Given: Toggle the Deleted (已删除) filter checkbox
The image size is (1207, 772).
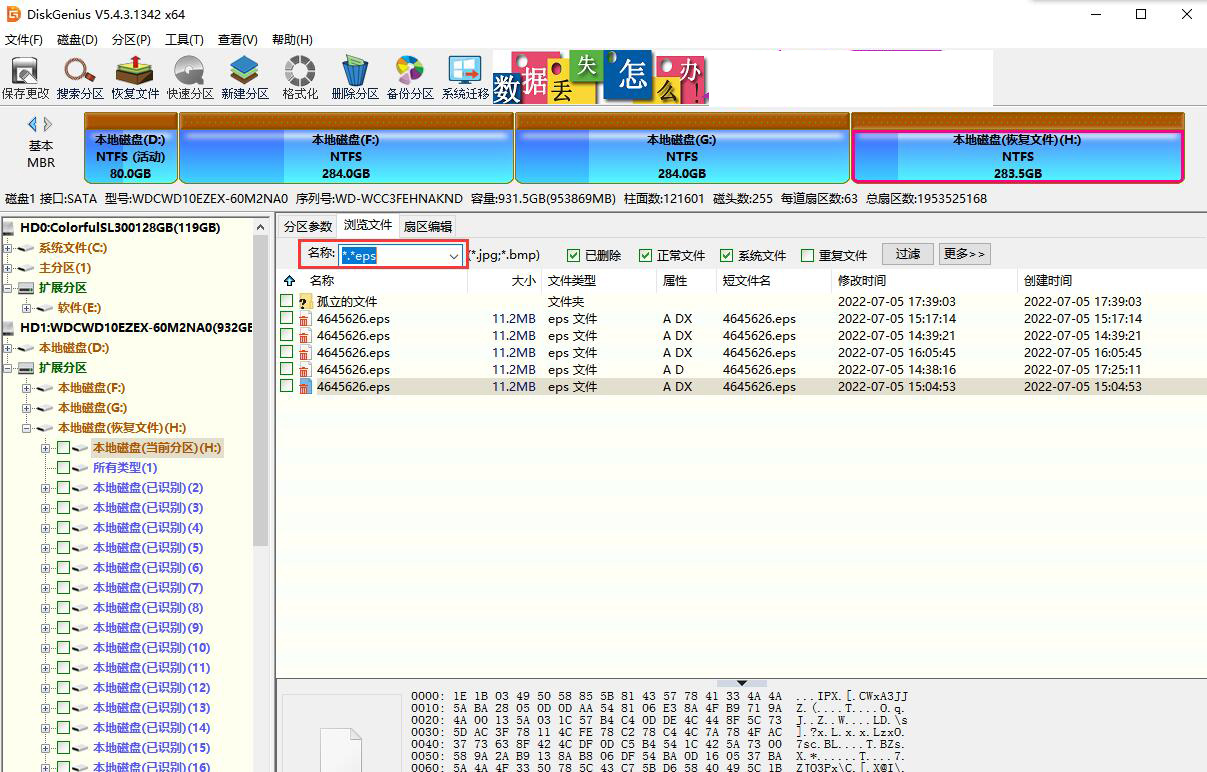Looking at the screenshot, I should (x=574, y=256).
